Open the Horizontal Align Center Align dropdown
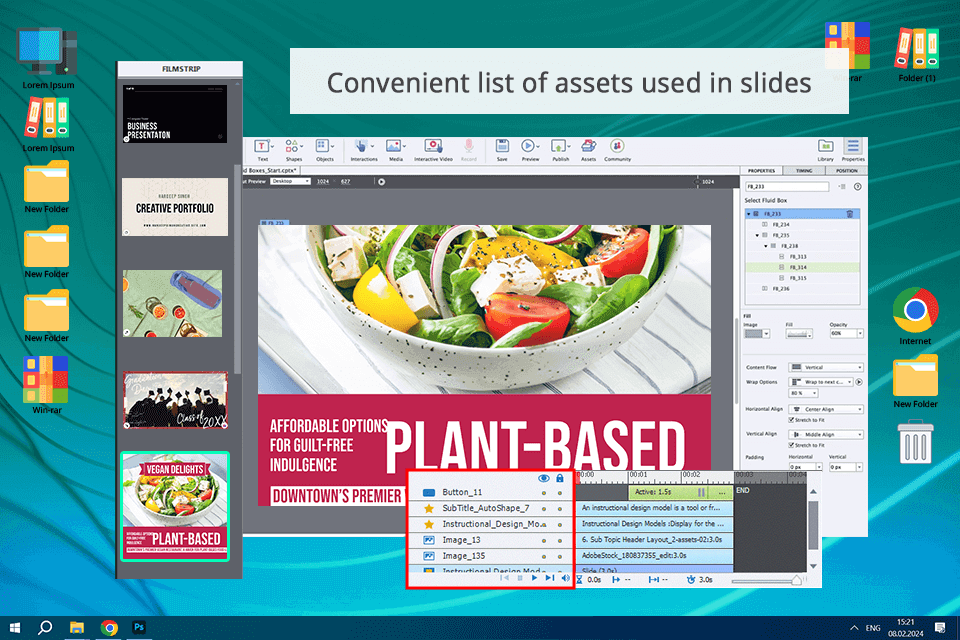This screenshot has height=640, width=960. click(826, 409)
